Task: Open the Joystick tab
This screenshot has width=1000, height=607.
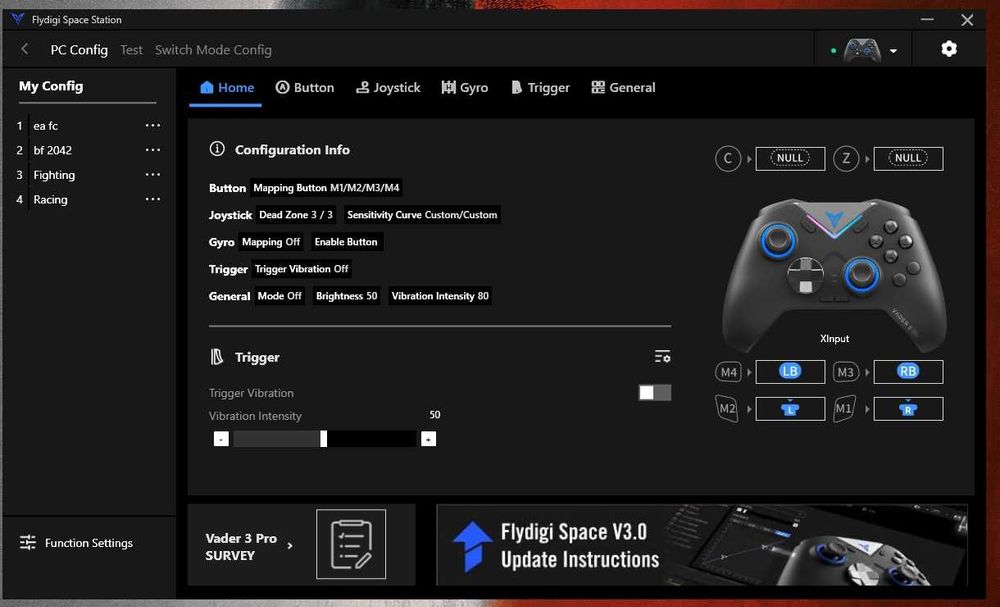Action: pyautogui.click(x=388, y=87)
